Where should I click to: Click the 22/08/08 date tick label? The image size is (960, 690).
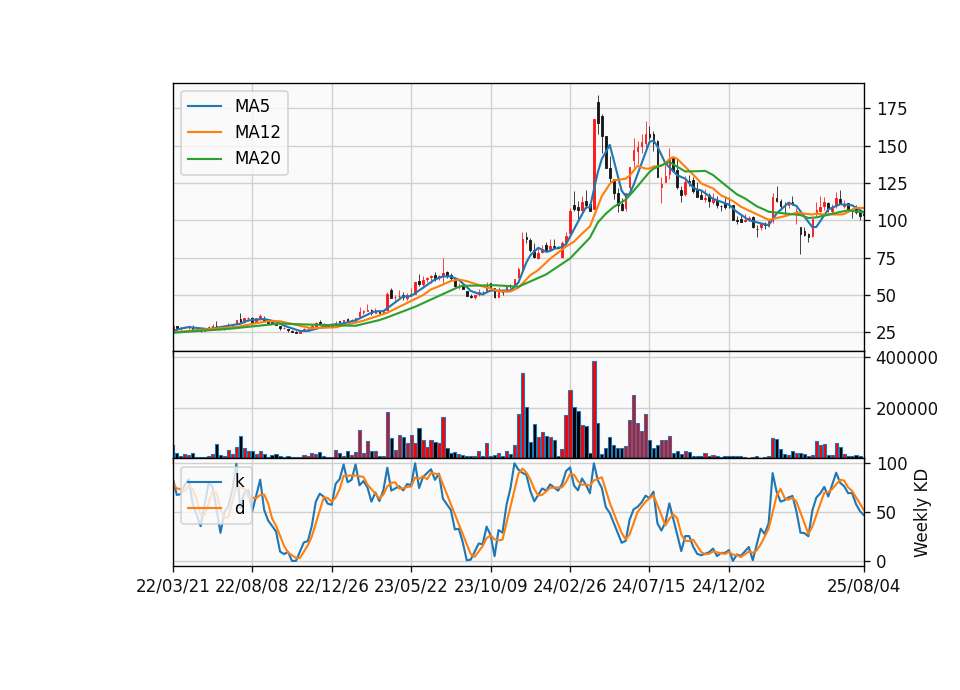click(x=252, y=586)
